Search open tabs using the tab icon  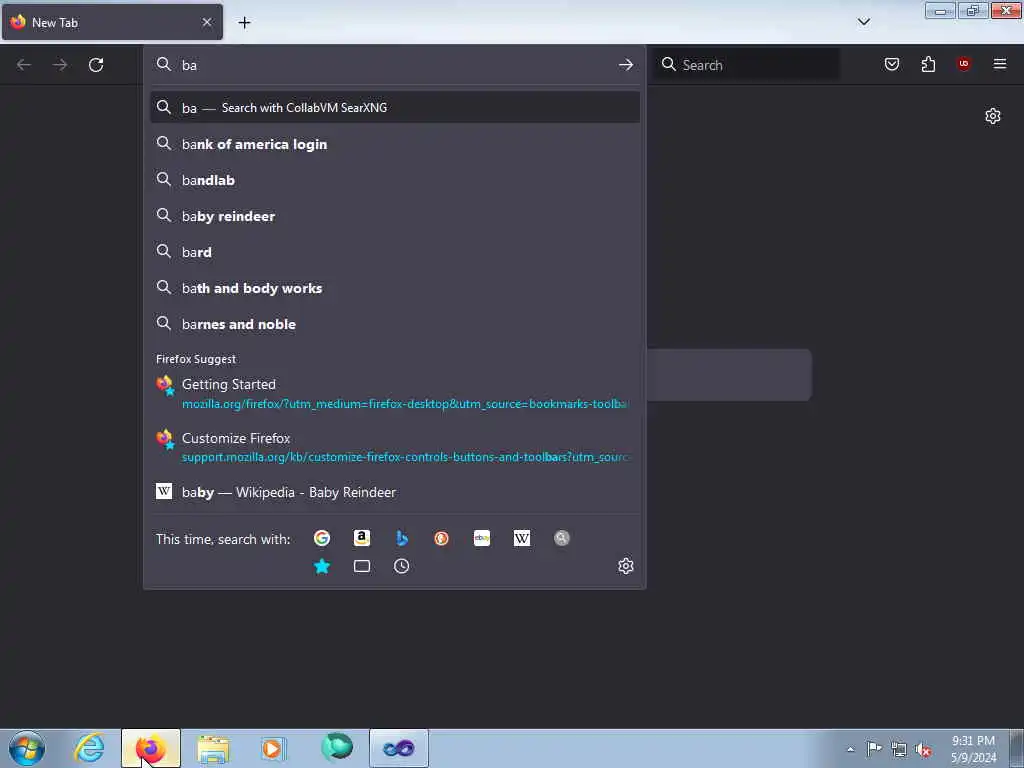pyautogui.click(x=362, y=566)
